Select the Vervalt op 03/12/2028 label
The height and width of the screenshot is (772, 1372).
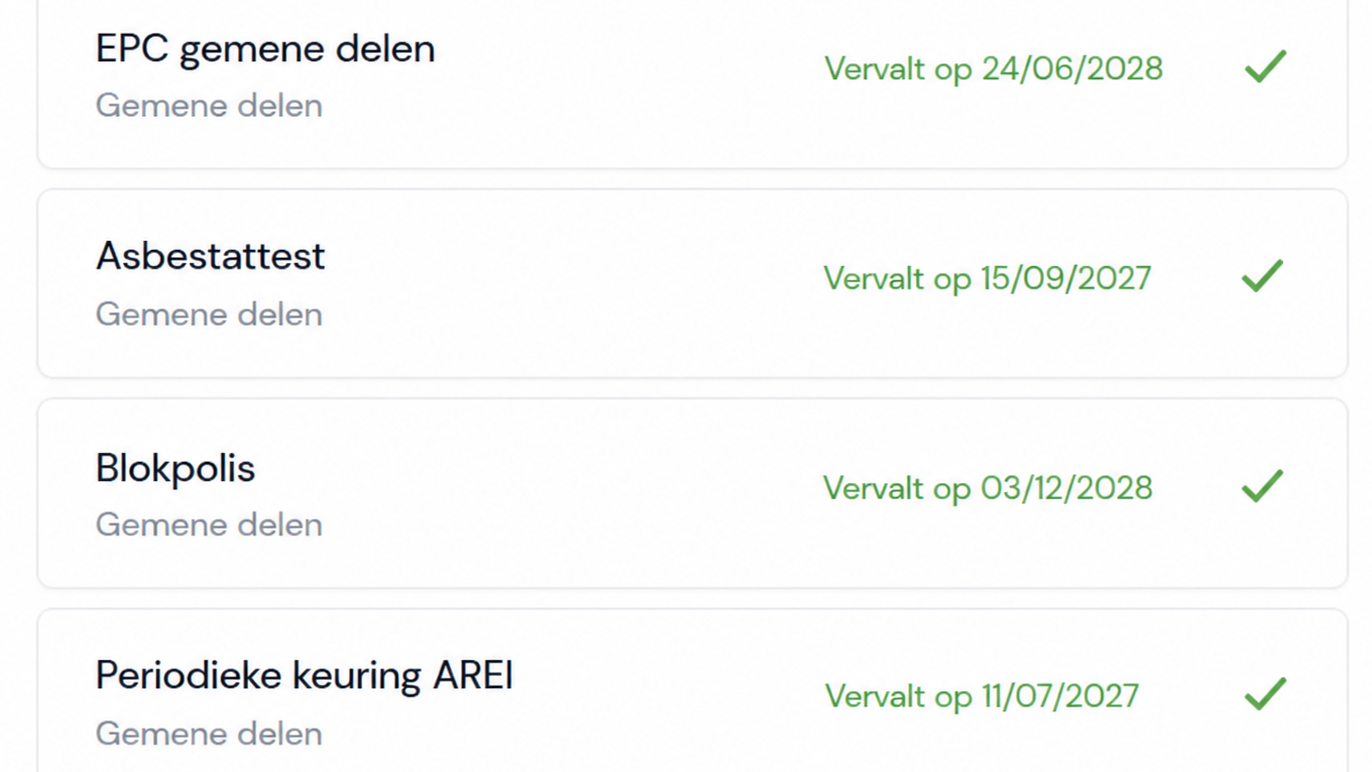988,488
